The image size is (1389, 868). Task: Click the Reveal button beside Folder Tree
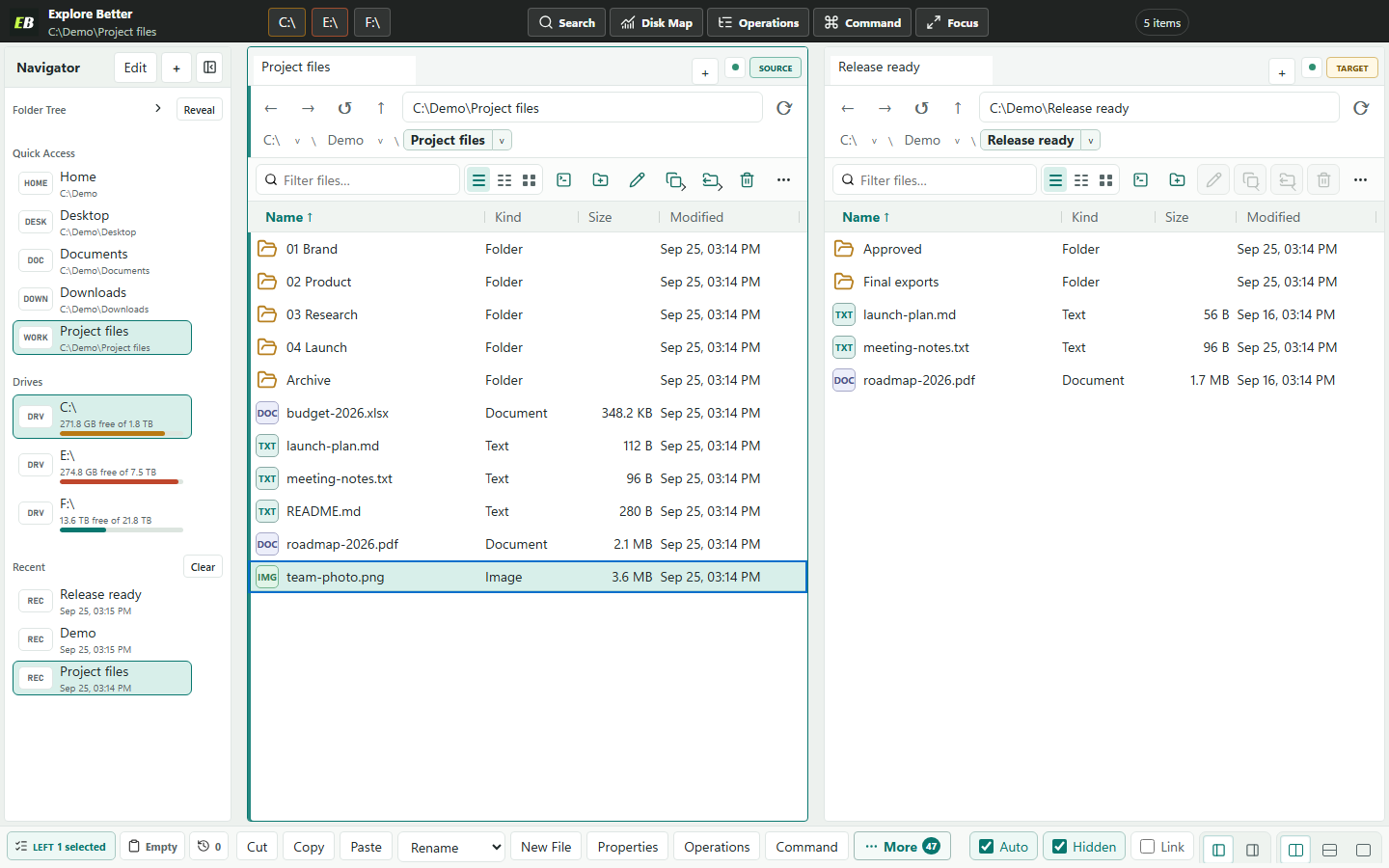[199, 110]
